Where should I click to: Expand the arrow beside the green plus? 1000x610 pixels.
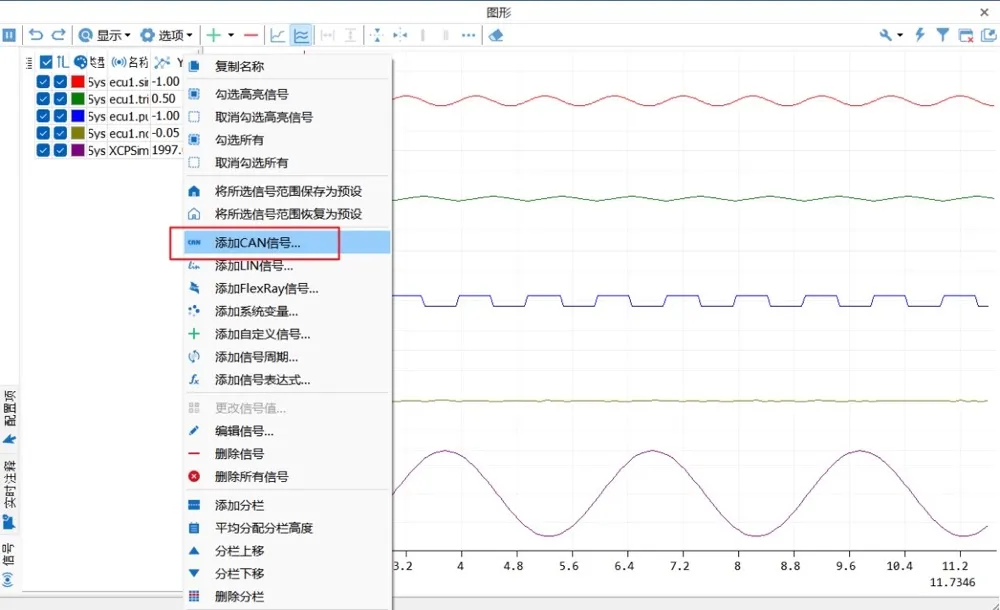(x=231, y=35)
